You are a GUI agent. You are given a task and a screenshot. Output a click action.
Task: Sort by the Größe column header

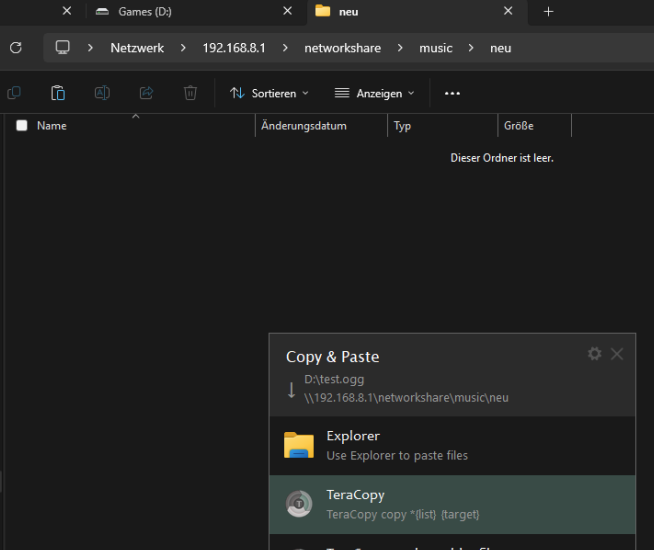click(518, 126)
